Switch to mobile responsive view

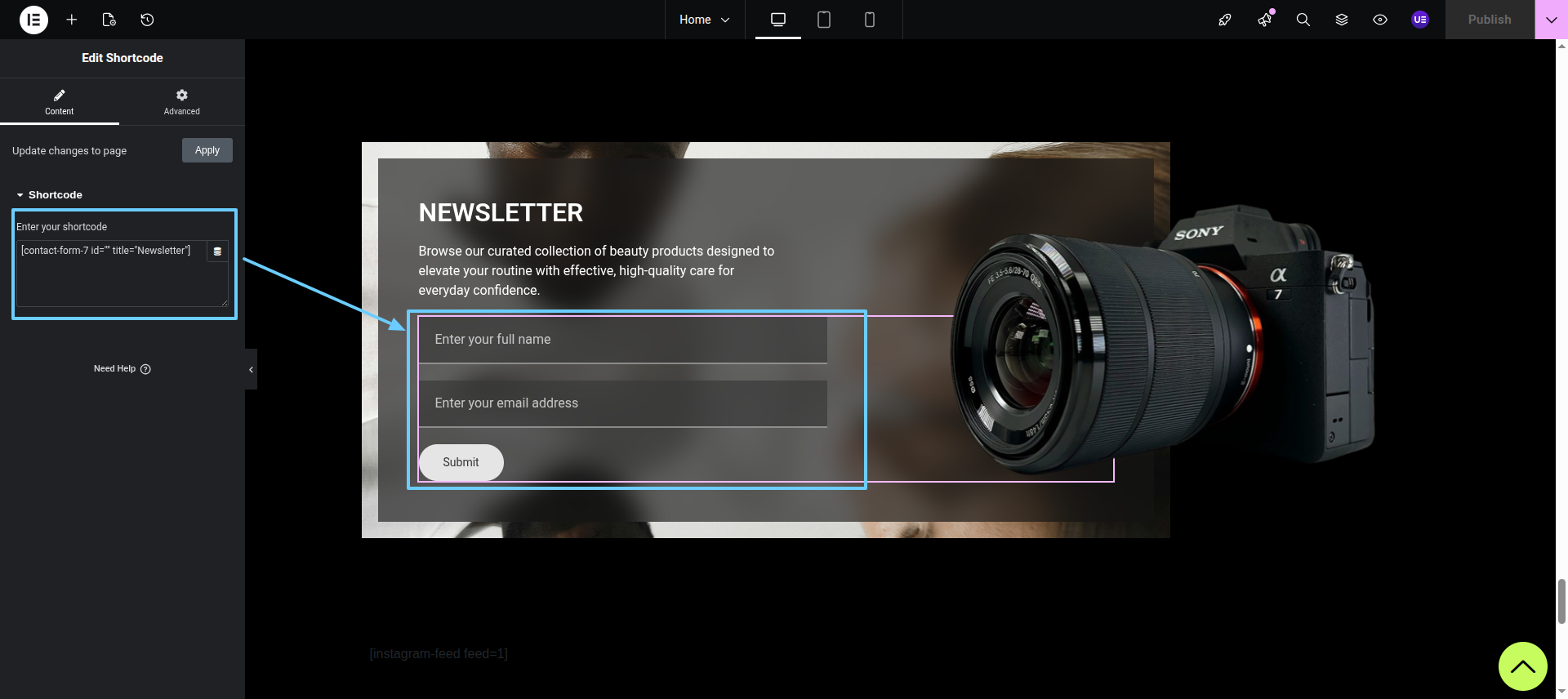869,20
